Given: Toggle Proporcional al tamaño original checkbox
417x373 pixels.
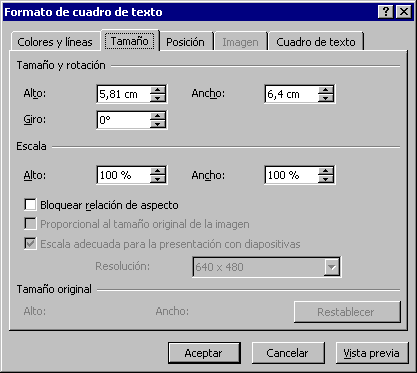Looking at the screenshot, I should tap(30, 224).
